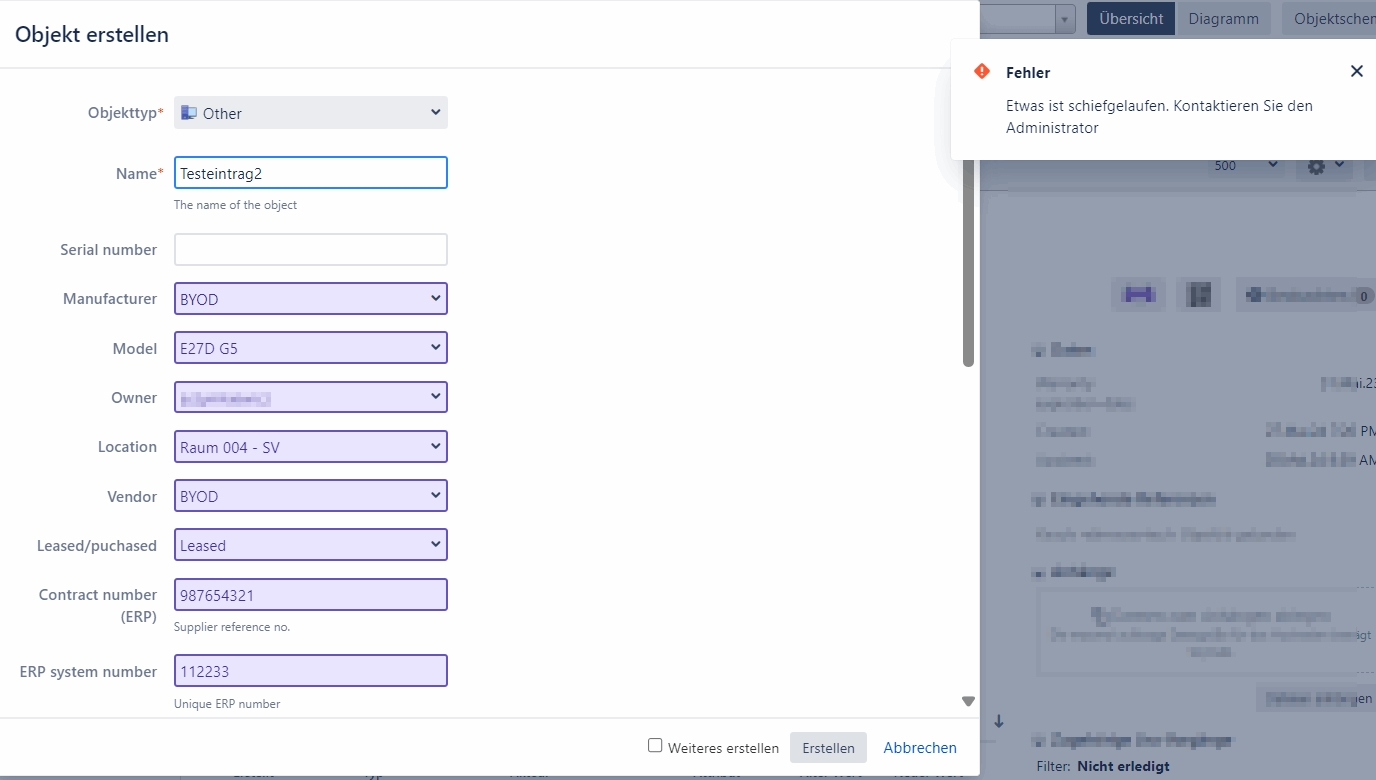Viewport: 1376px width, 780px height.
Task: Click the Contract number (ERP) field
Action: pos(311,595)
